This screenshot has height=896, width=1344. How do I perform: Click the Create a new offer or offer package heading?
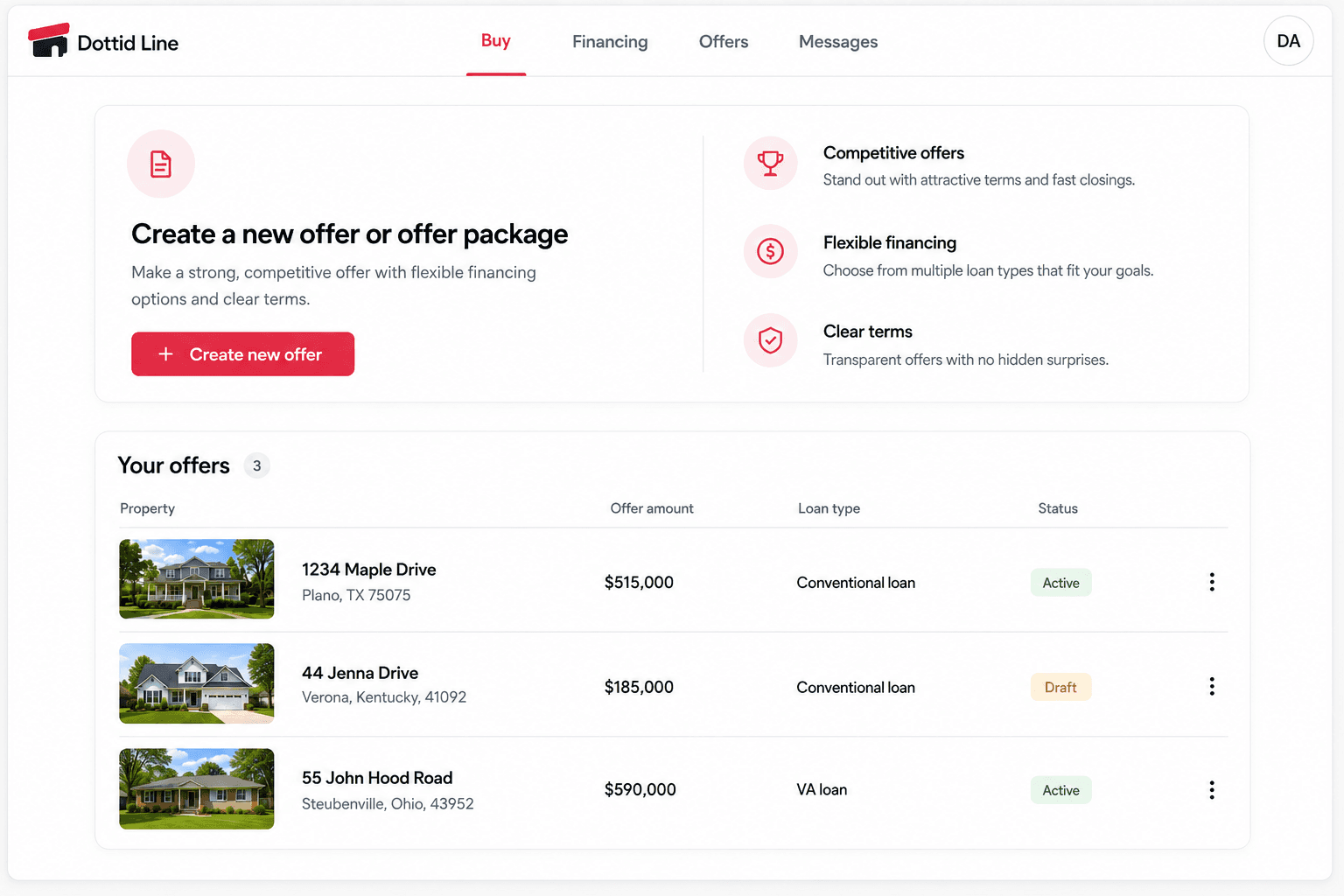[349, 234]
